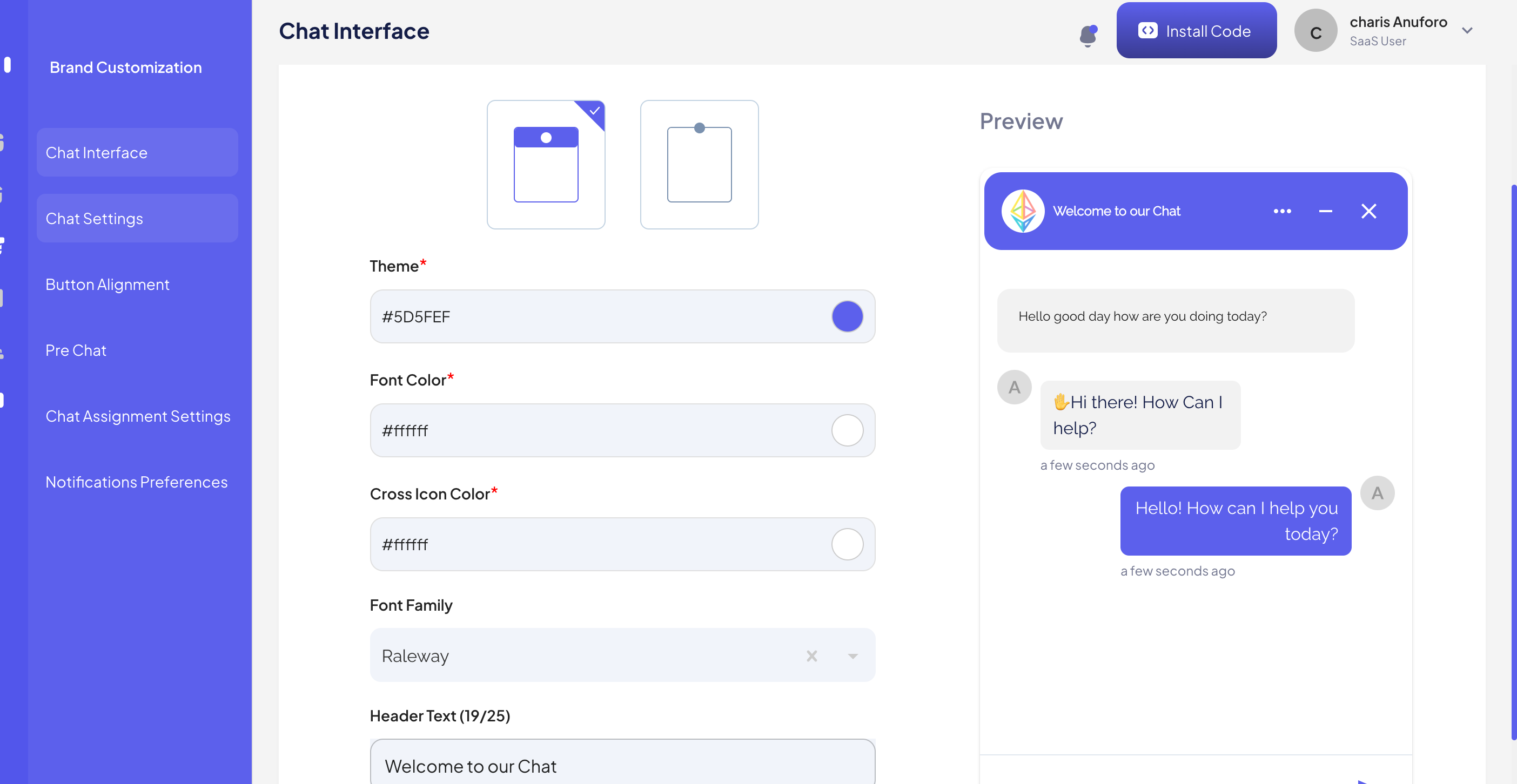Image resolution: width=1517 pixels, height=784 pixels.
Task: Open the Raleway font combo box
Action: (589, 655)
